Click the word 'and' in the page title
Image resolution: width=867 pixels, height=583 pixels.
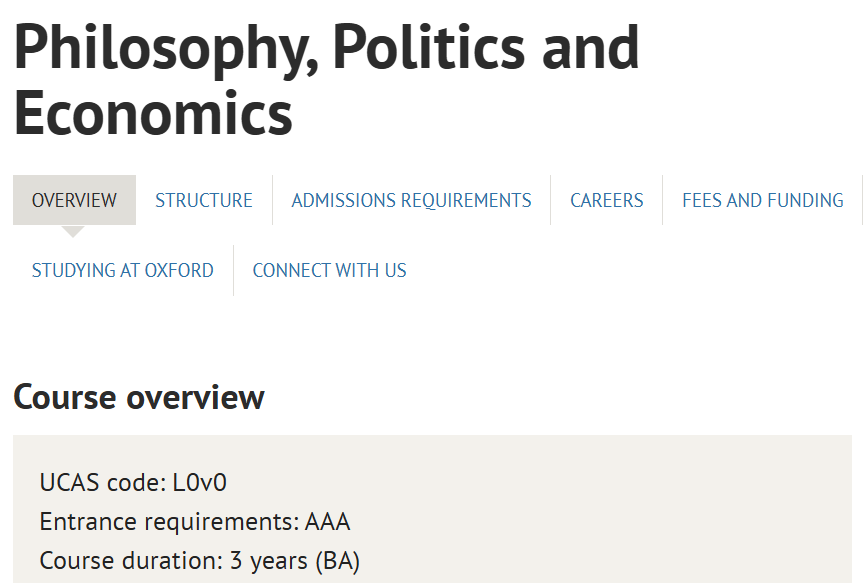coord(589,47)
